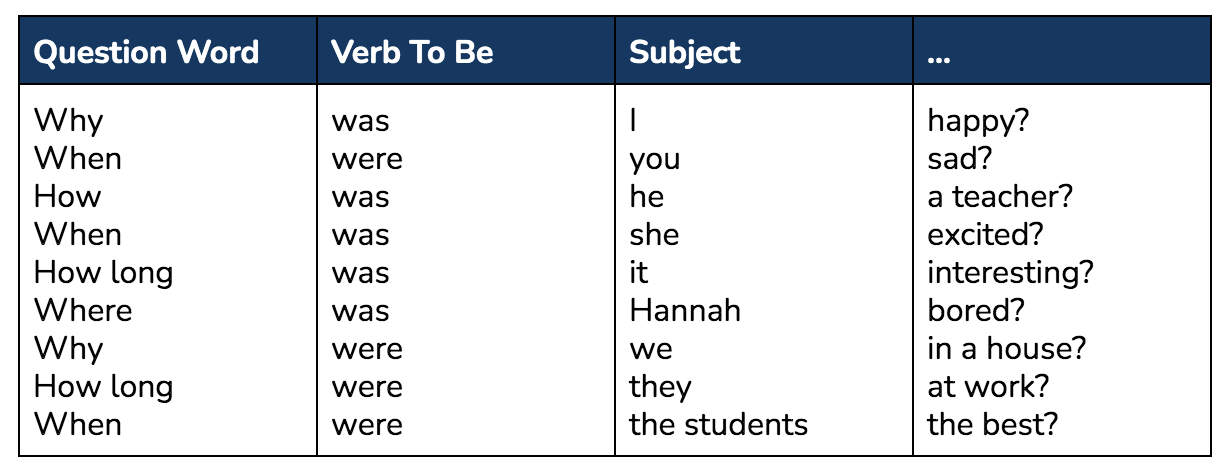Click the subject "you"
Screen dimensions: 1226x472
655,160
